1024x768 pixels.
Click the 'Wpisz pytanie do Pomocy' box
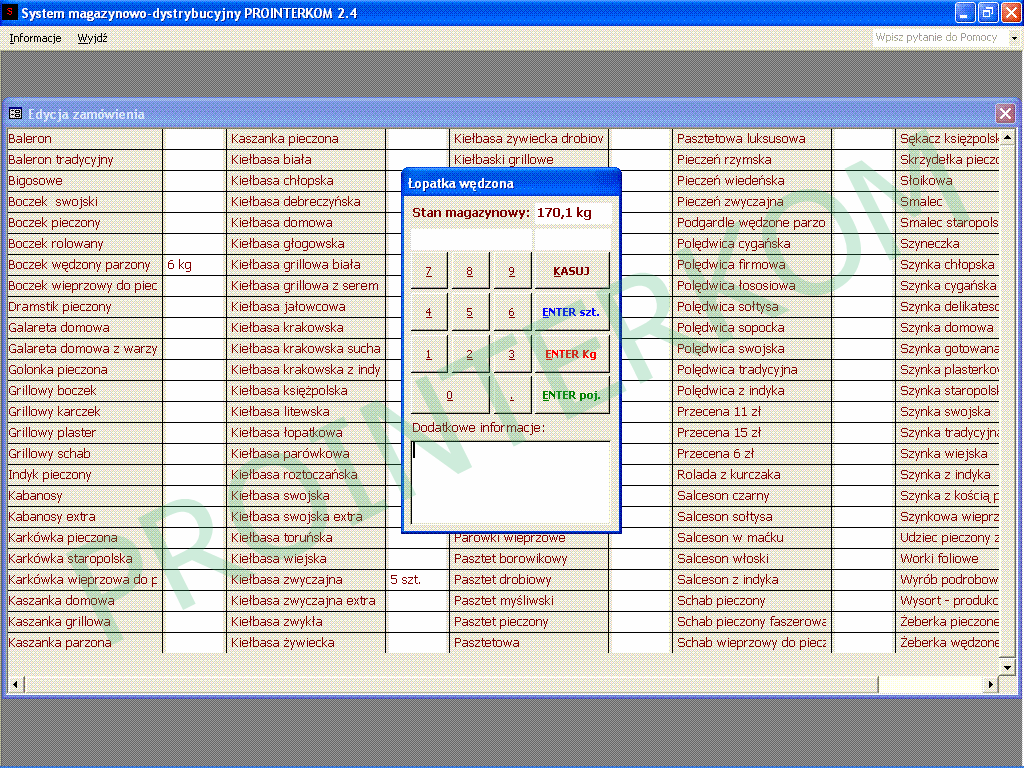point(938,38)
